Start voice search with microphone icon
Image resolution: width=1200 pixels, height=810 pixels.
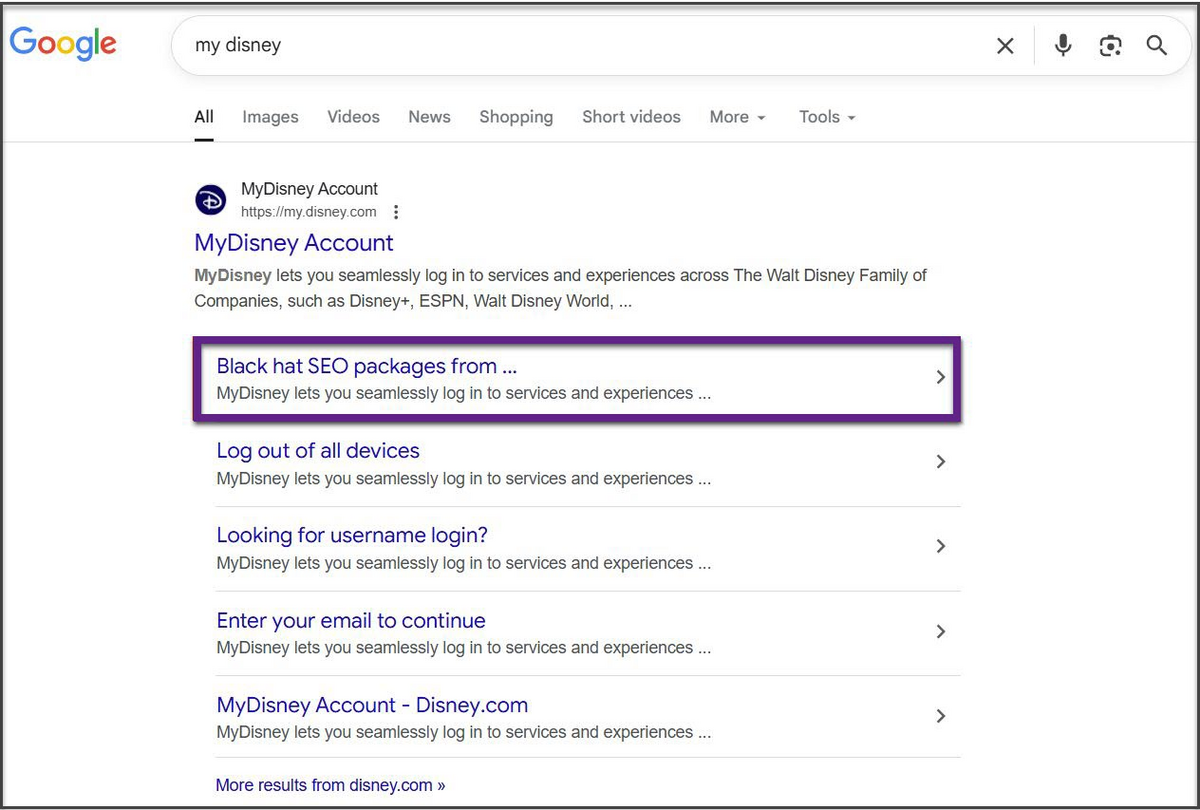pos(1063,45)
